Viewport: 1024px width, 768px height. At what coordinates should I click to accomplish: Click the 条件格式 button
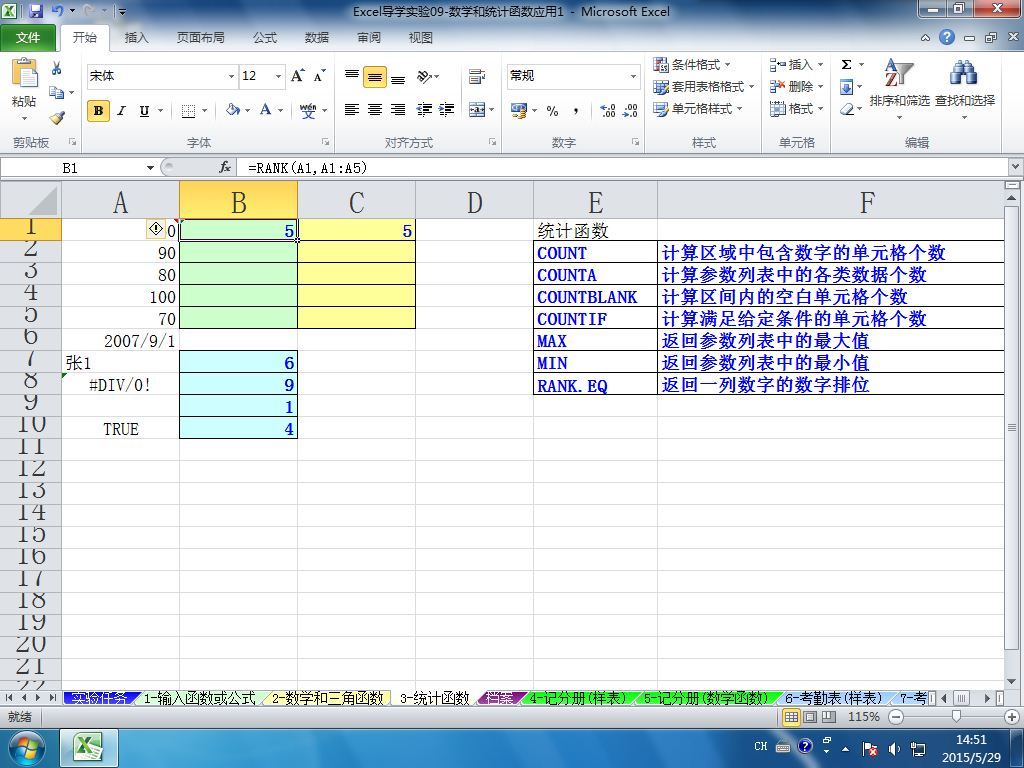tap(692, 65)
